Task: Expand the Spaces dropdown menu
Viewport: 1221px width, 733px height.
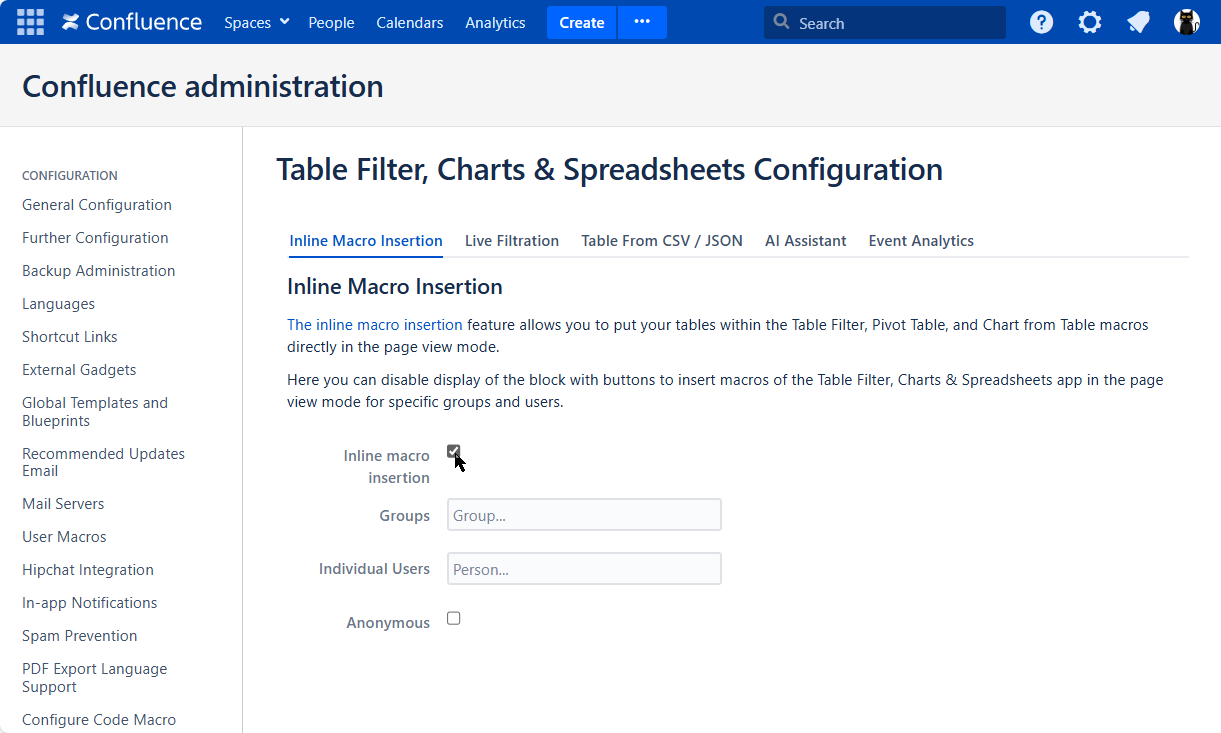Action: [x=256, y=22]
